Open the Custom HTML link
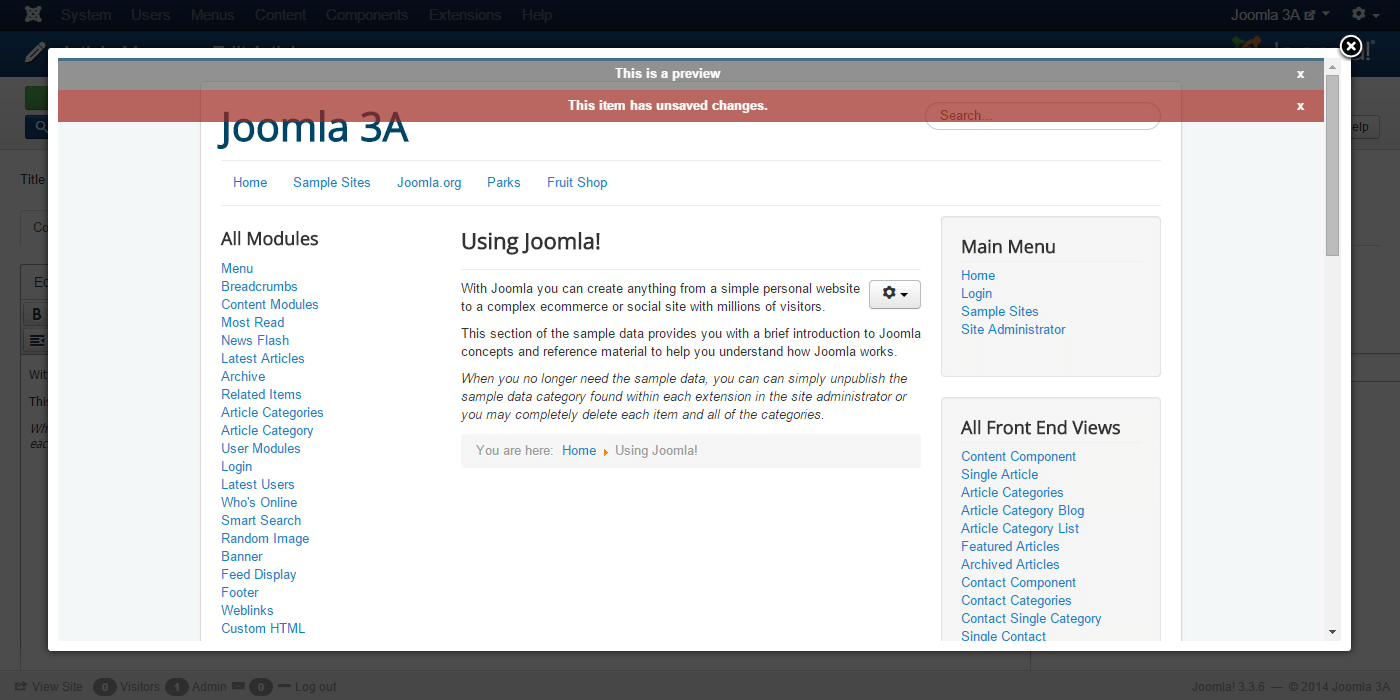Image resolution: width=1400 pixels, height=700 pixels. (263, 629)
